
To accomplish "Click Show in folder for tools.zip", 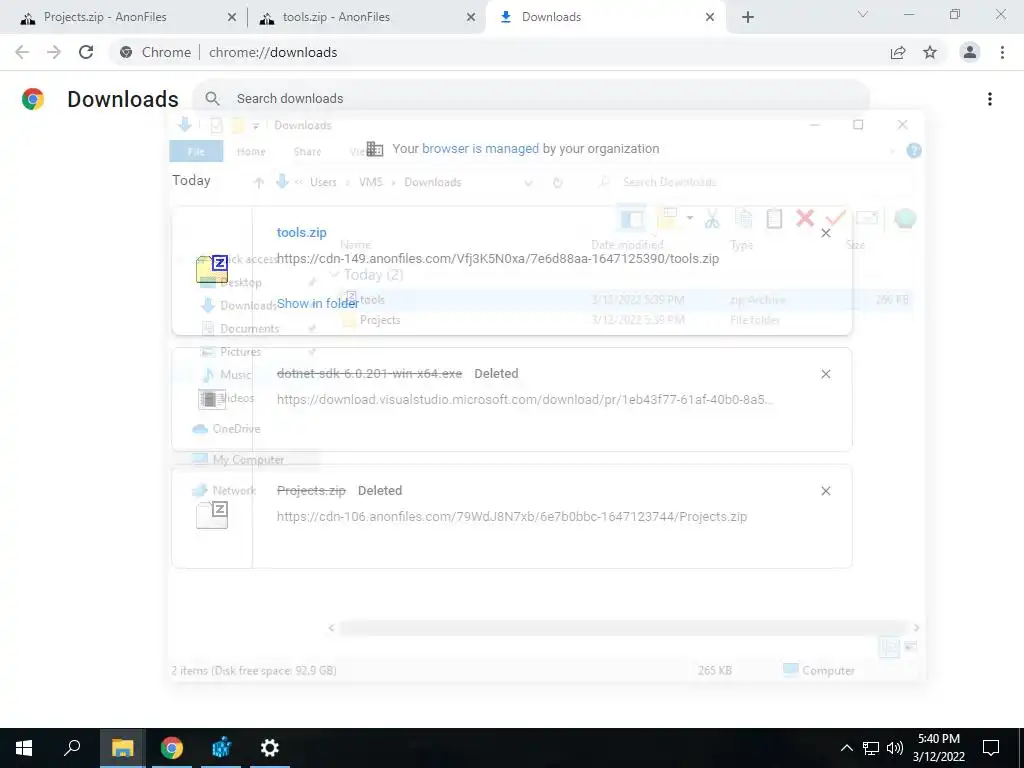I will 318,304.
